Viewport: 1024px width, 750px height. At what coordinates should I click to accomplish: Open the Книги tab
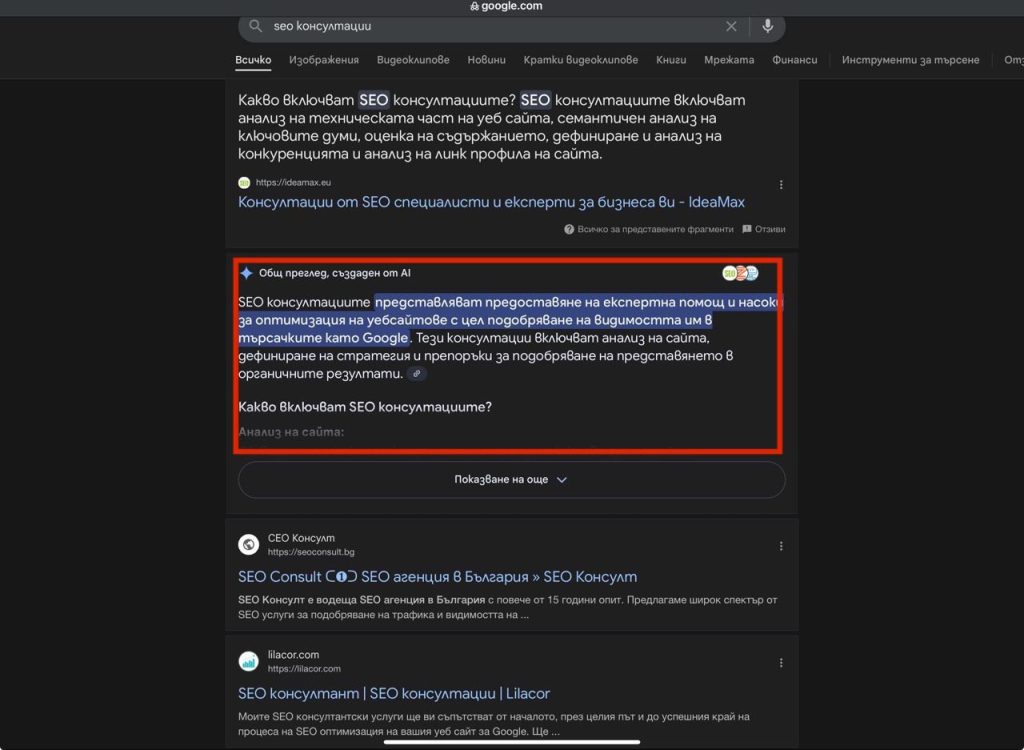(671, 59)
